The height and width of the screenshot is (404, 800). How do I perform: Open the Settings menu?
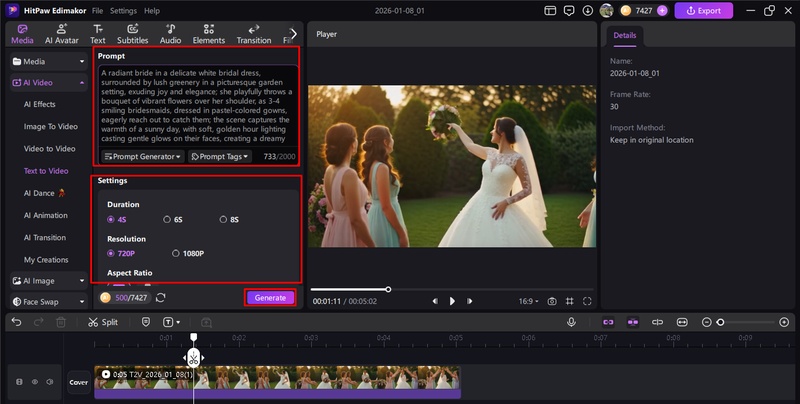[123, 10]
